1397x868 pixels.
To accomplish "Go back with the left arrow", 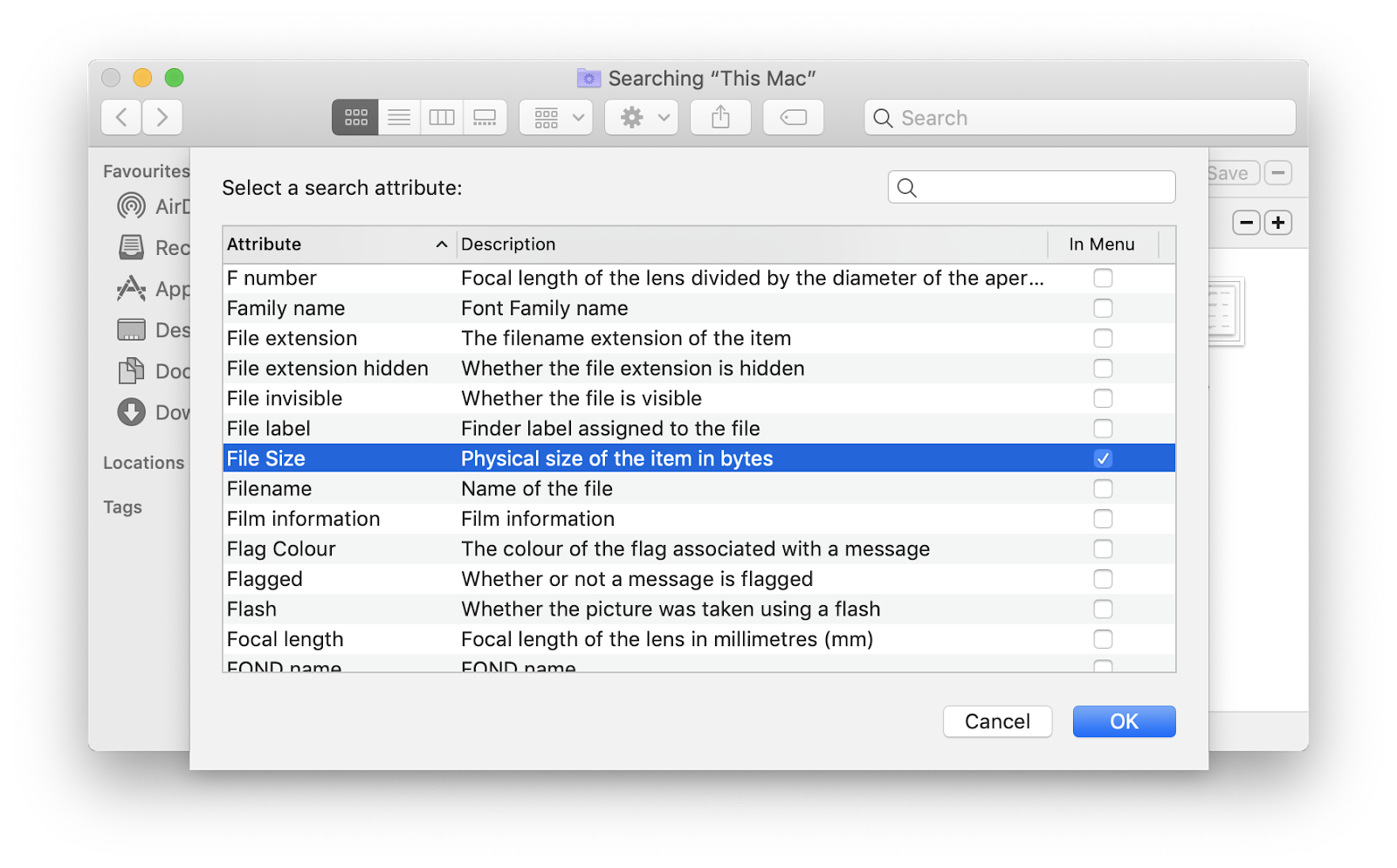I will click(x=122, y=118).
